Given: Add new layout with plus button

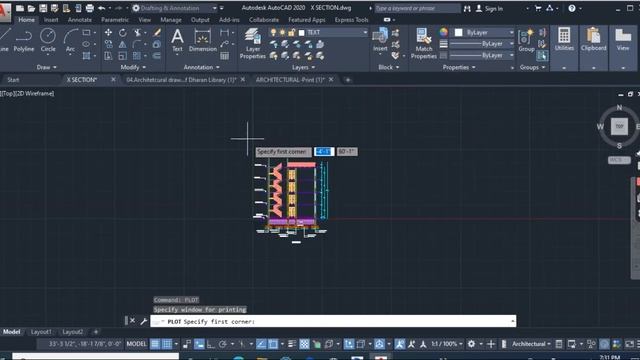Looking at the screenshot, I should tap(96, 332).
